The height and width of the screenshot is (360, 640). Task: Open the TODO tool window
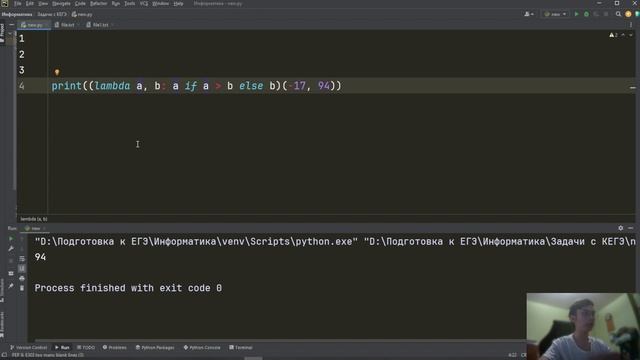86,348
